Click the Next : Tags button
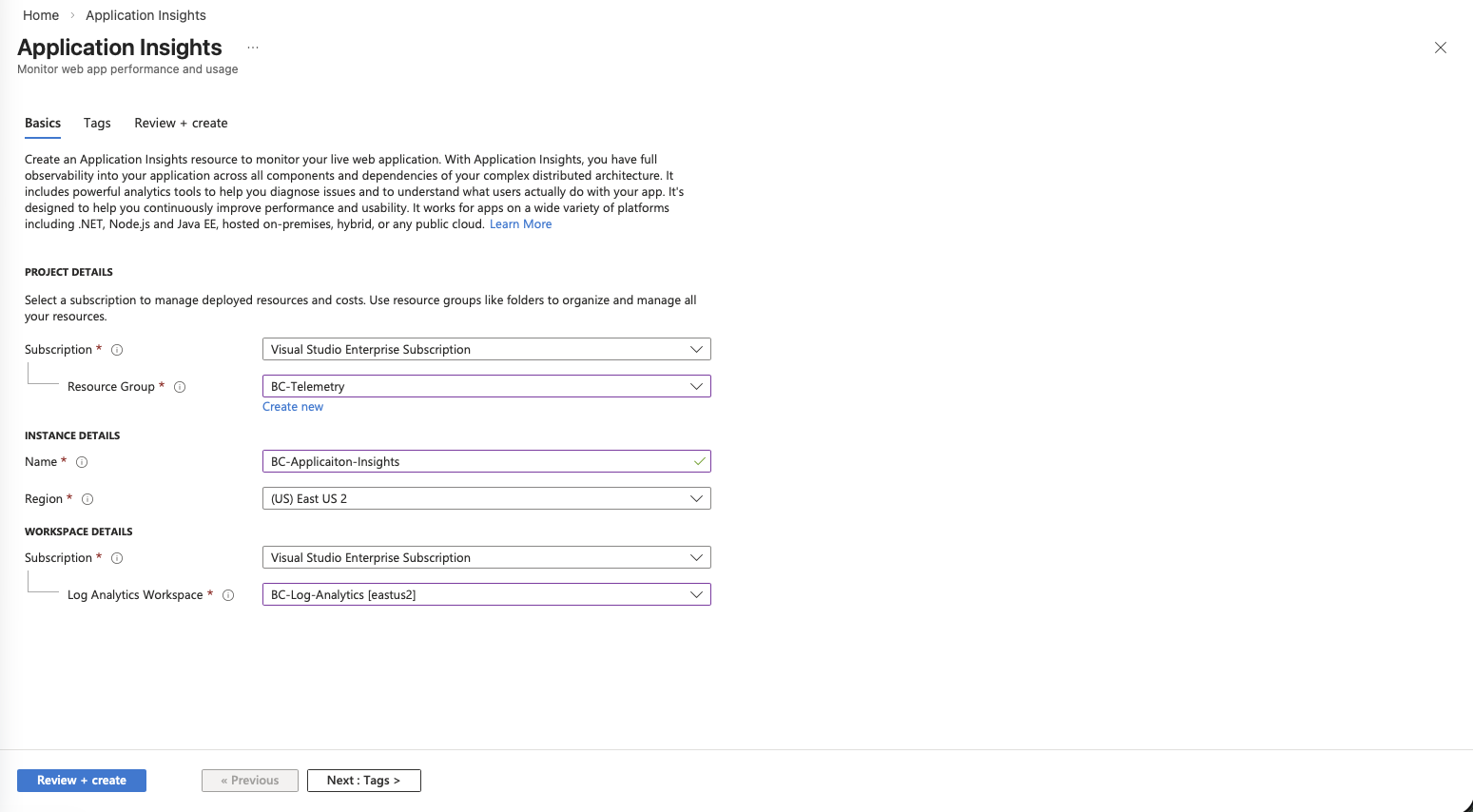 (363, 781)
